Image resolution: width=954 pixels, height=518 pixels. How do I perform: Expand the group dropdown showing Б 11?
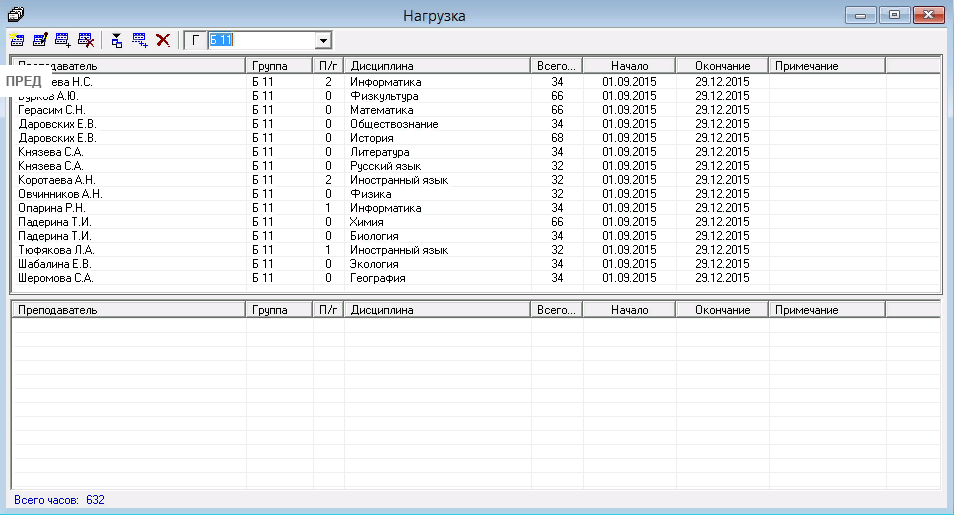tap(323, 40)
